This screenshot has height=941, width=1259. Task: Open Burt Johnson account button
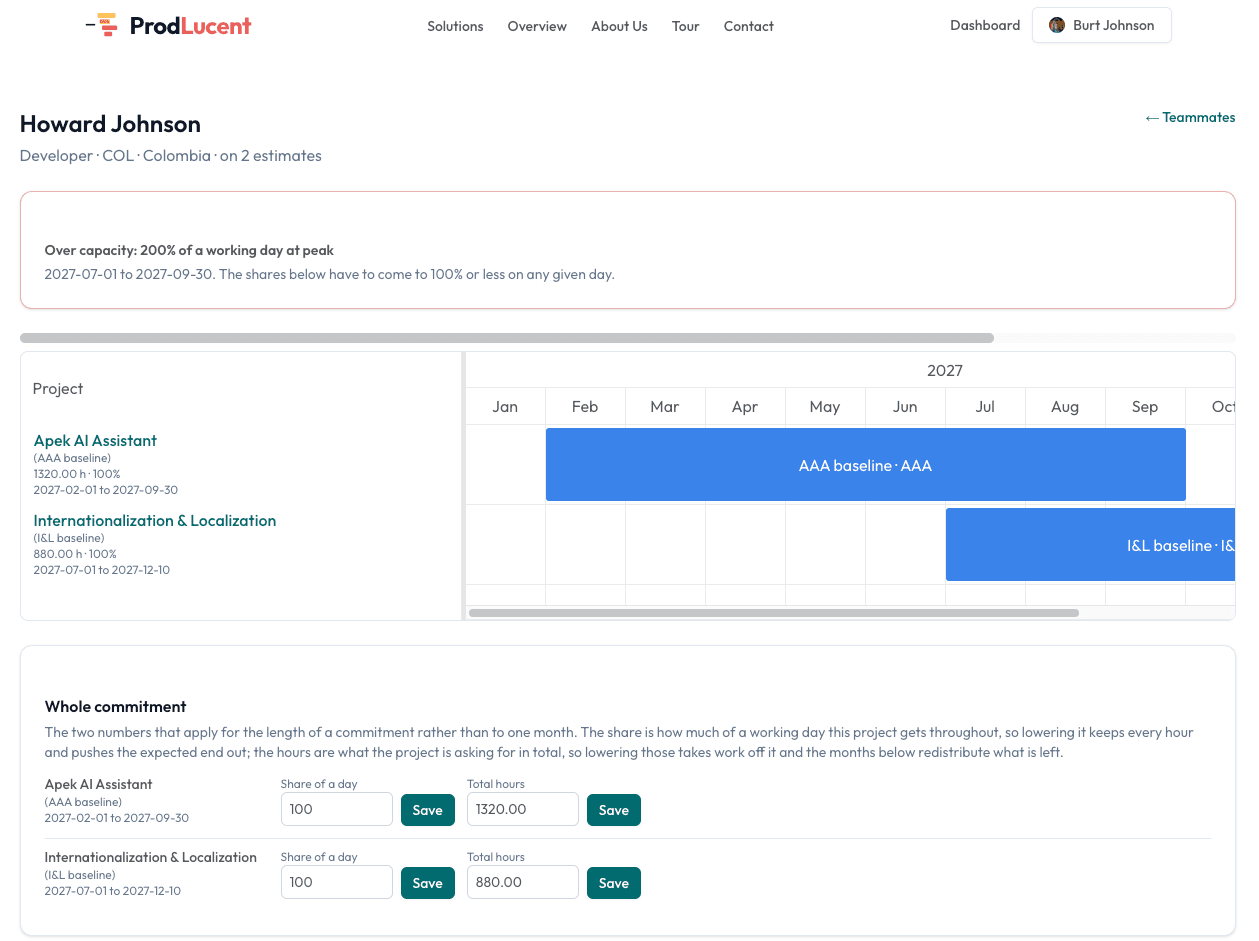click(x=1101, y=25)
